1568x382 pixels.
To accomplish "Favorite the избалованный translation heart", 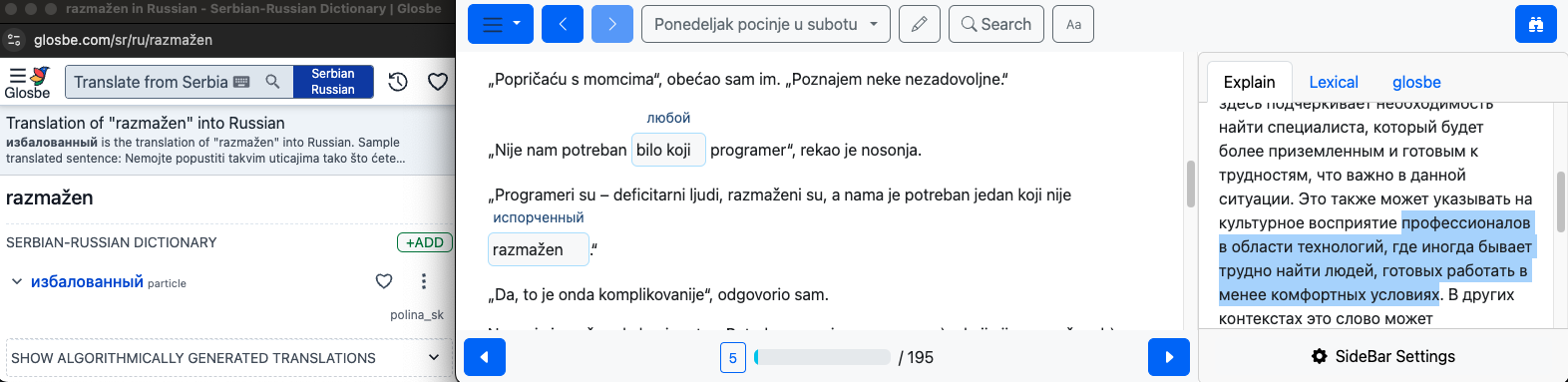I will [x=384, y=281].
